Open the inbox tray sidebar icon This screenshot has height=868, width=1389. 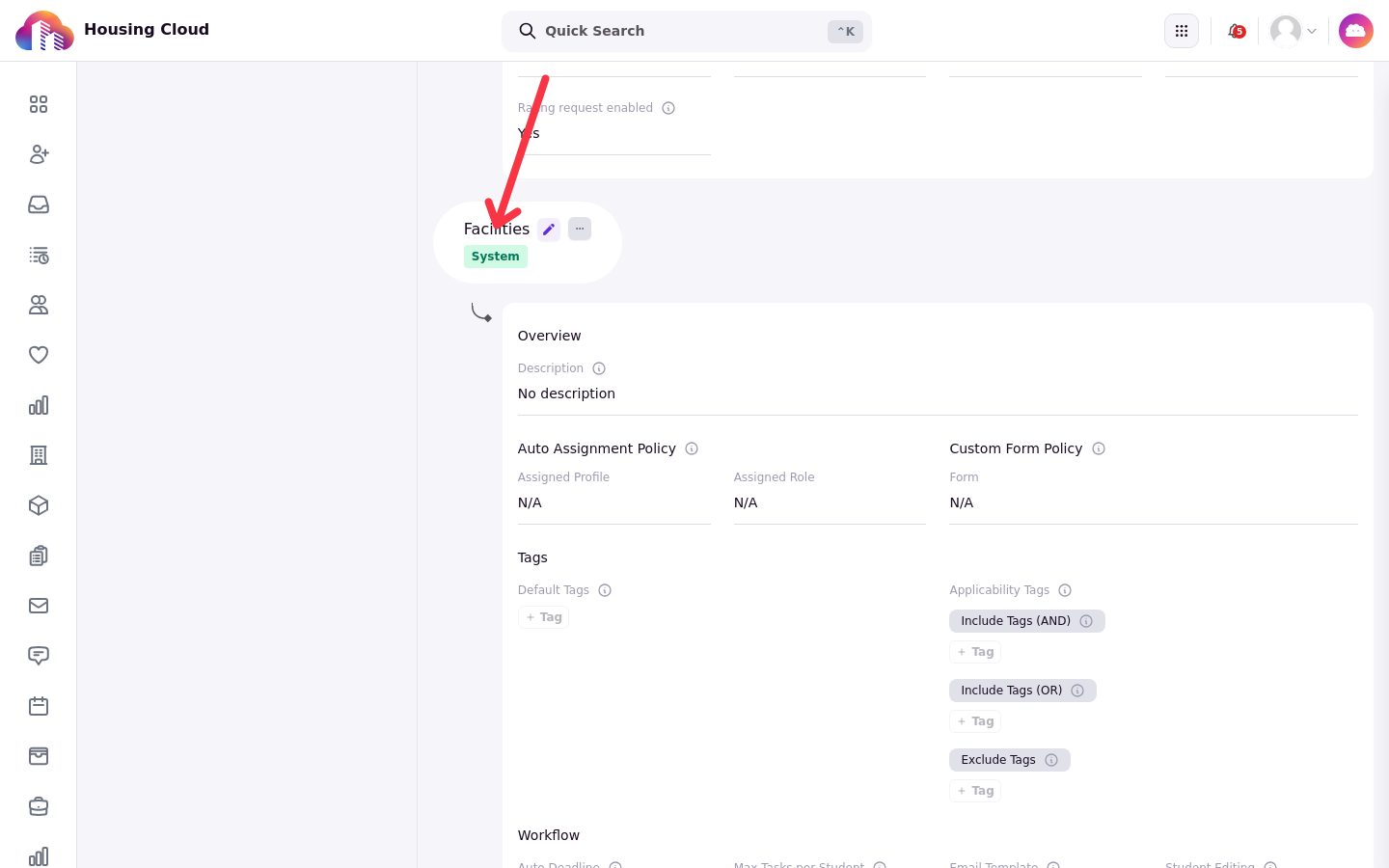coord(39,204)
